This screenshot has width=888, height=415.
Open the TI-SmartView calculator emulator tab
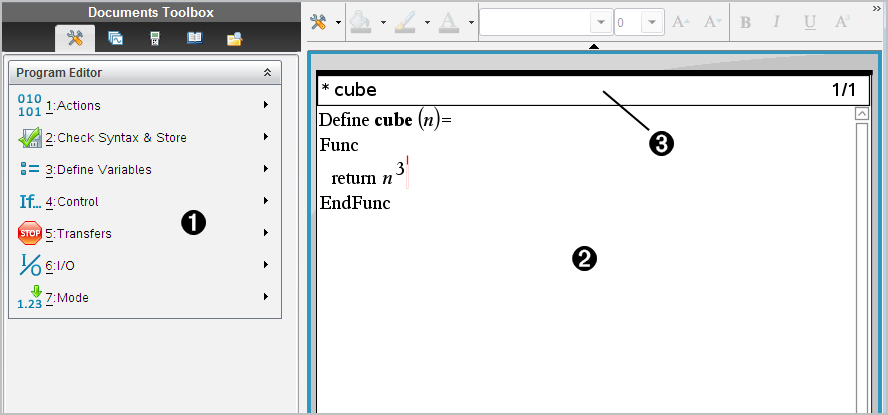155,39
